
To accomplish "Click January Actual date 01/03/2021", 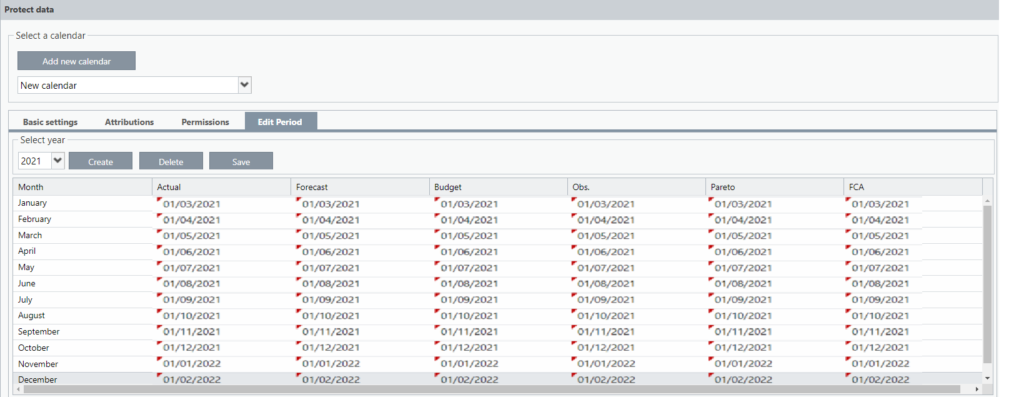I will 192,204.
